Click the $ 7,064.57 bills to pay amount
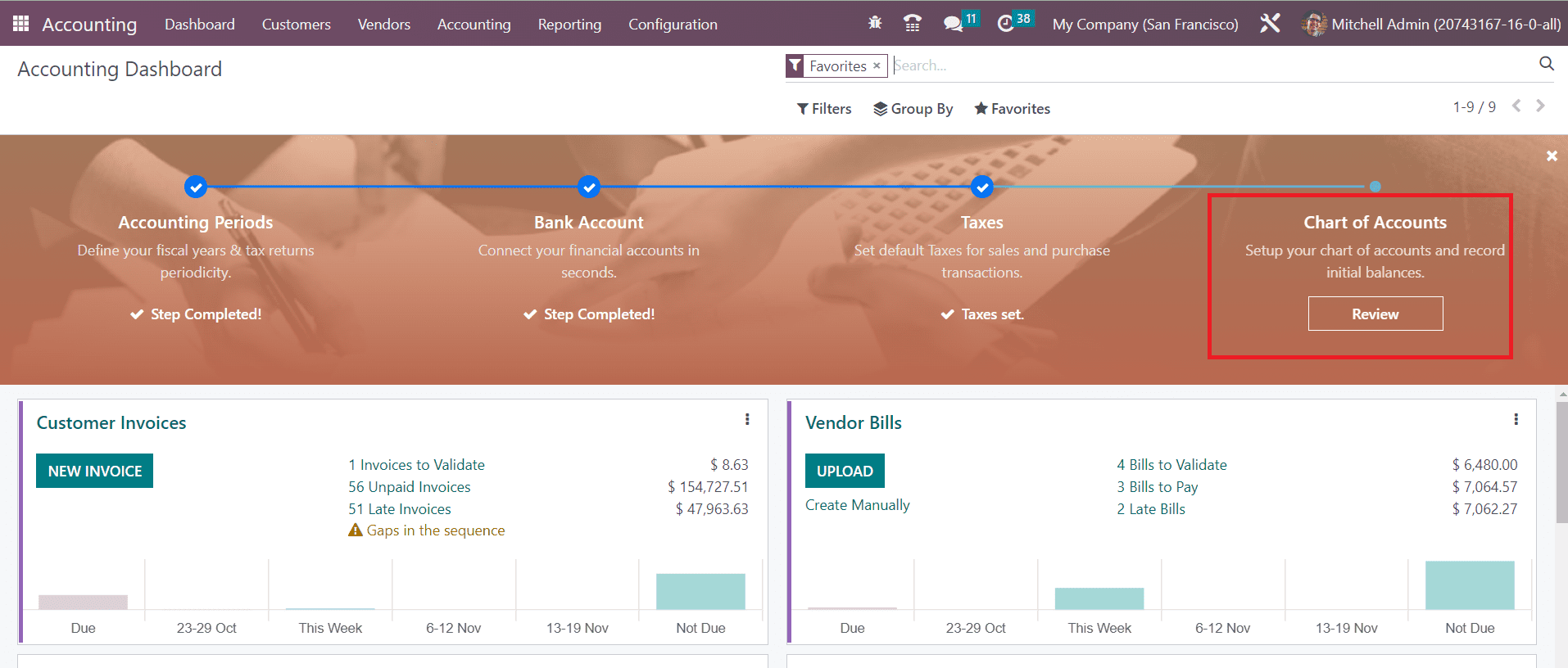Screen dimensions: 1568x668 [x=1485, y=487]
